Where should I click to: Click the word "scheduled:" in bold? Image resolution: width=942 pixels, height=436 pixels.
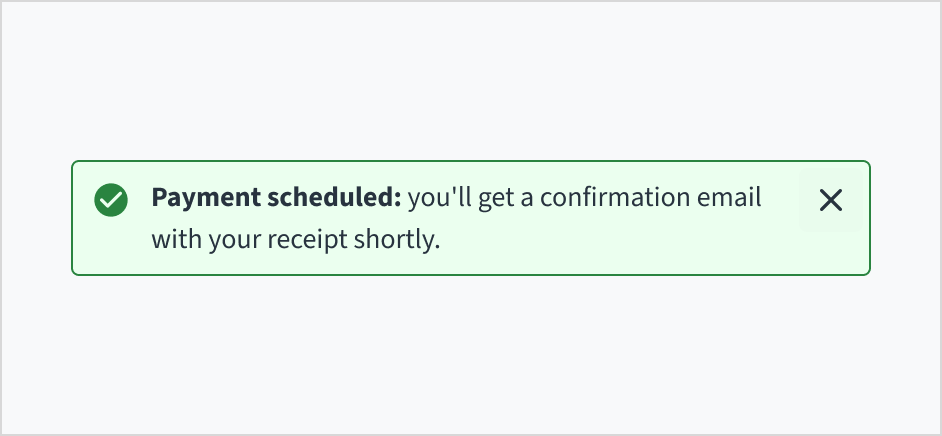tap(334, 198)
